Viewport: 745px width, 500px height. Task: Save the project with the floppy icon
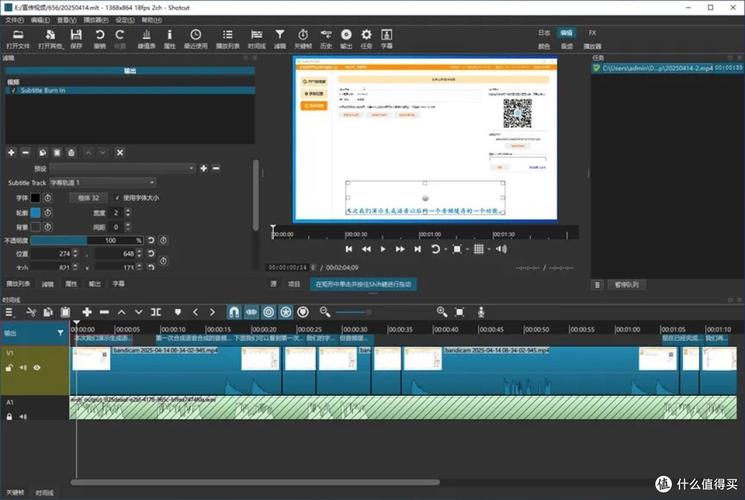tap(76, 39)
